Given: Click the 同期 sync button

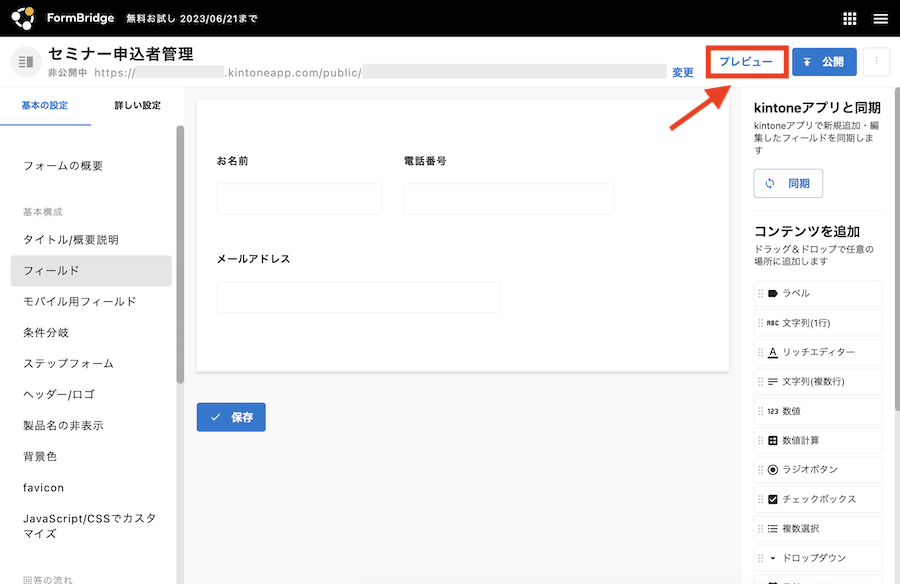Looking at the screenshot, I should [x=788, y=184].
